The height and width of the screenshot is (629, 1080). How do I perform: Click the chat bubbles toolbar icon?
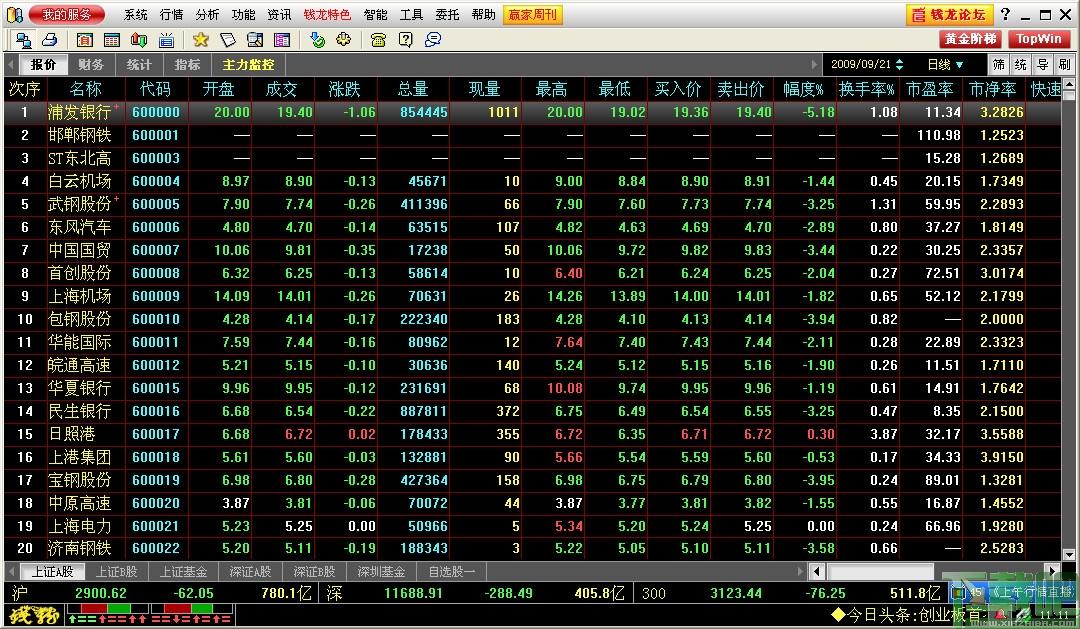click(x=433, y=40)
